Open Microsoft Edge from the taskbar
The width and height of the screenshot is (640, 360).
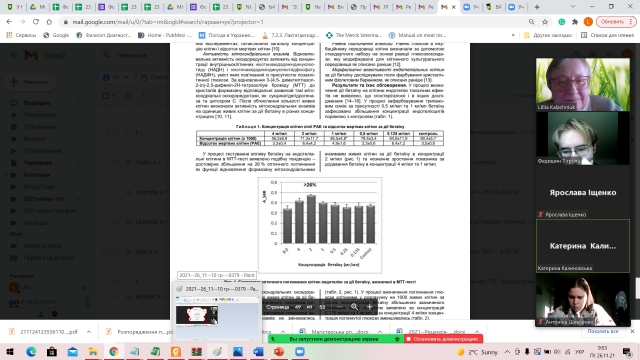pos(31,351)
